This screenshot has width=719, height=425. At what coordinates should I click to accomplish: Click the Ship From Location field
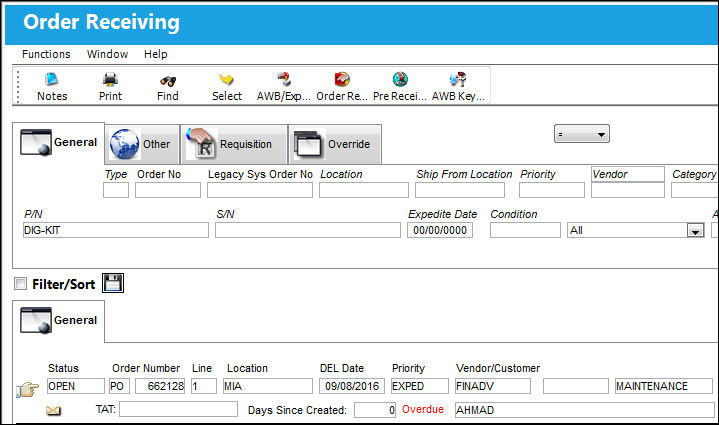[x=460, y=190]
